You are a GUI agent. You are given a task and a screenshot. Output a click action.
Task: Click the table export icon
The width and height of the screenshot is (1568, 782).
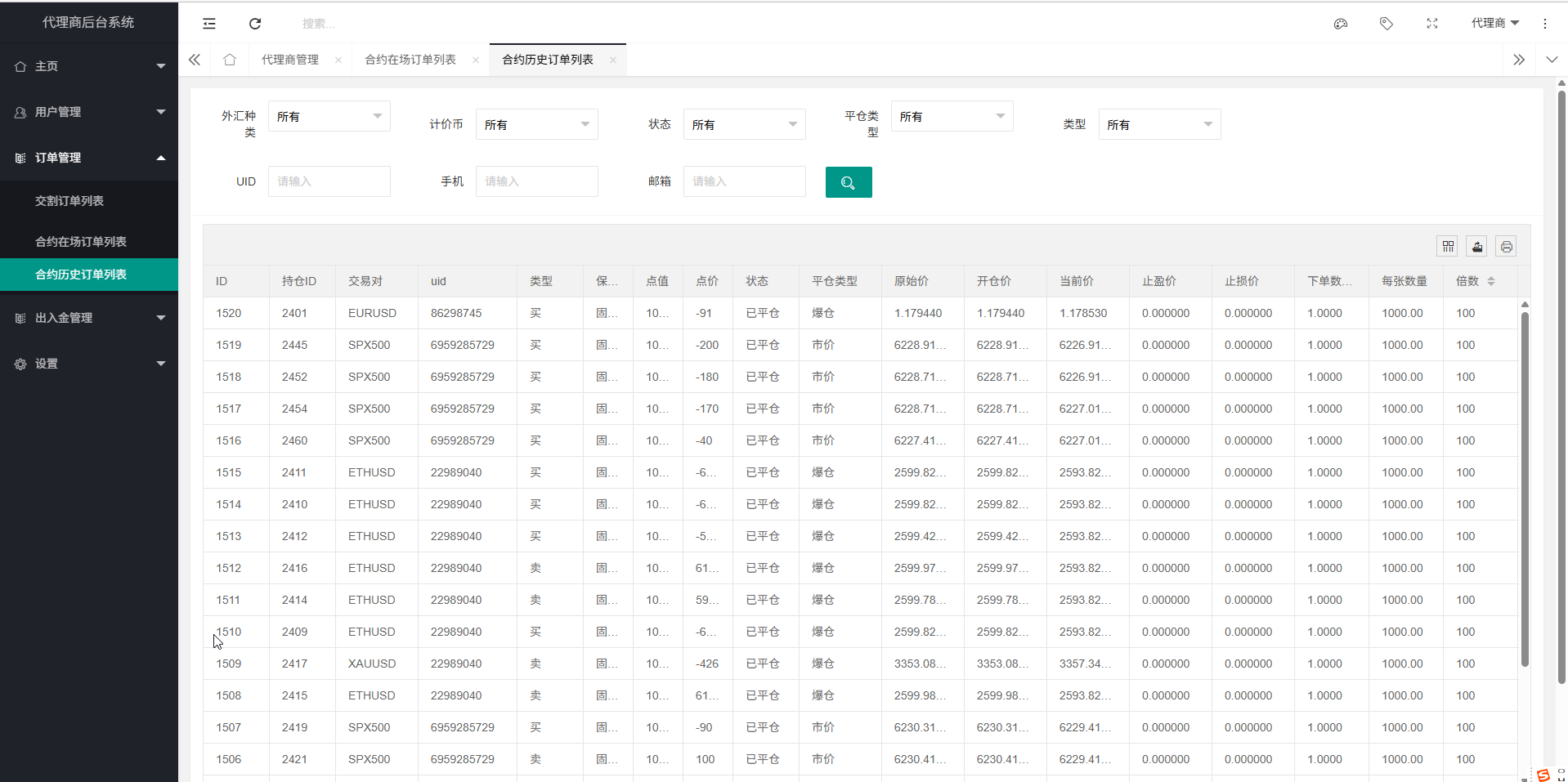coord(1476,247)
